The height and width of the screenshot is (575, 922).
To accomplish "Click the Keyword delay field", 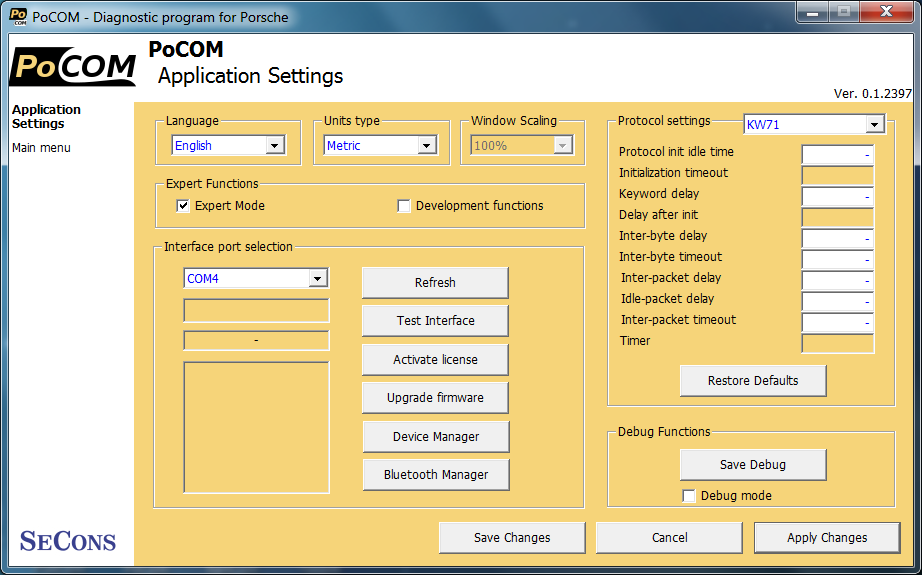I will point(837,196).
